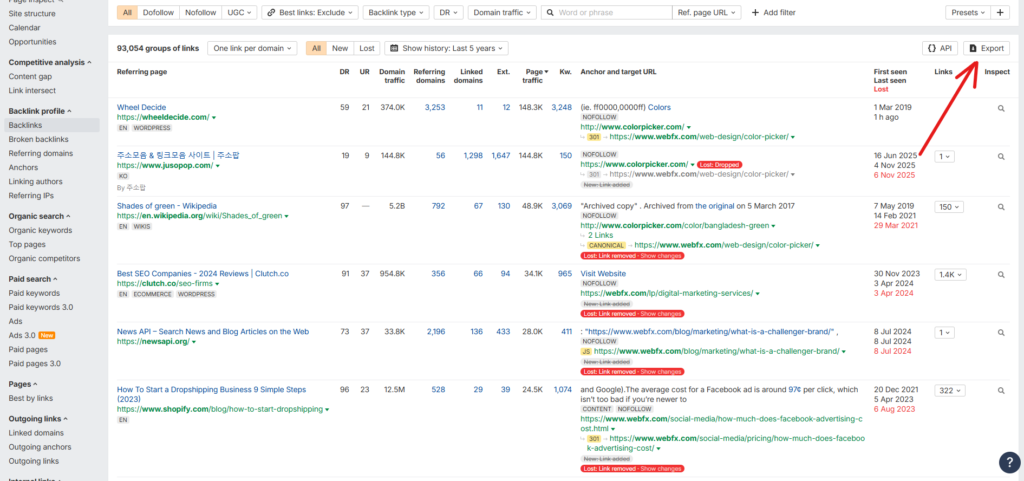Click Add filter
Viewport: 1024px width, 481px height.
(x=773, y=13)
